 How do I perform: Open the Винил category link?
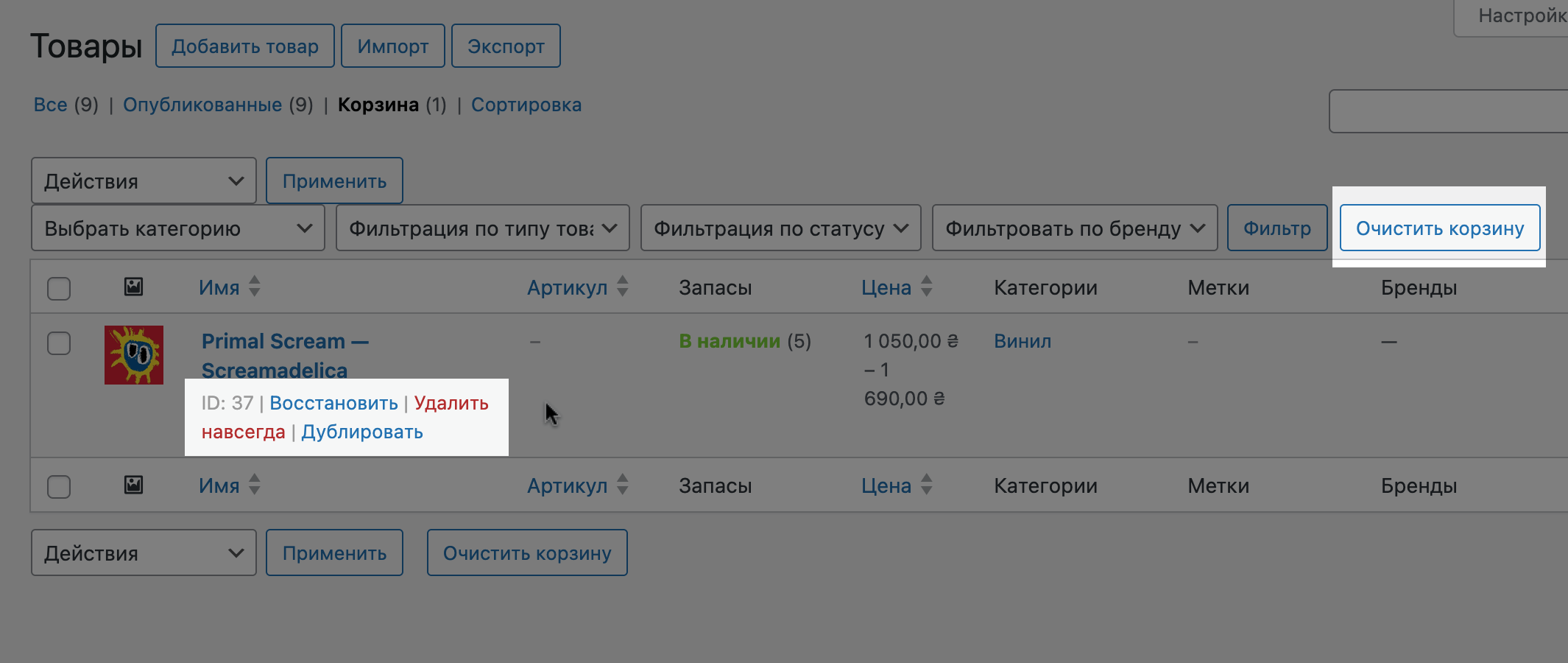pos(1023,341)
